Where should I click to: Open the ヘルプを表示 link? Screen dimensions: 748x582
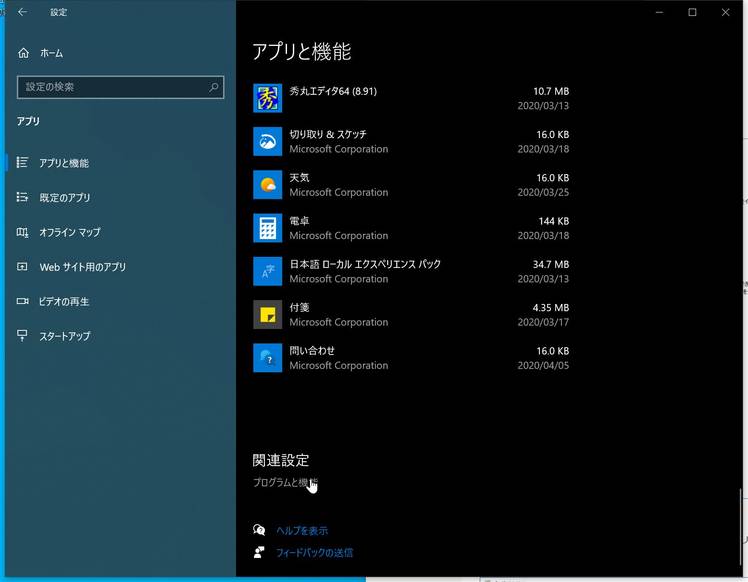click(302, 530)
